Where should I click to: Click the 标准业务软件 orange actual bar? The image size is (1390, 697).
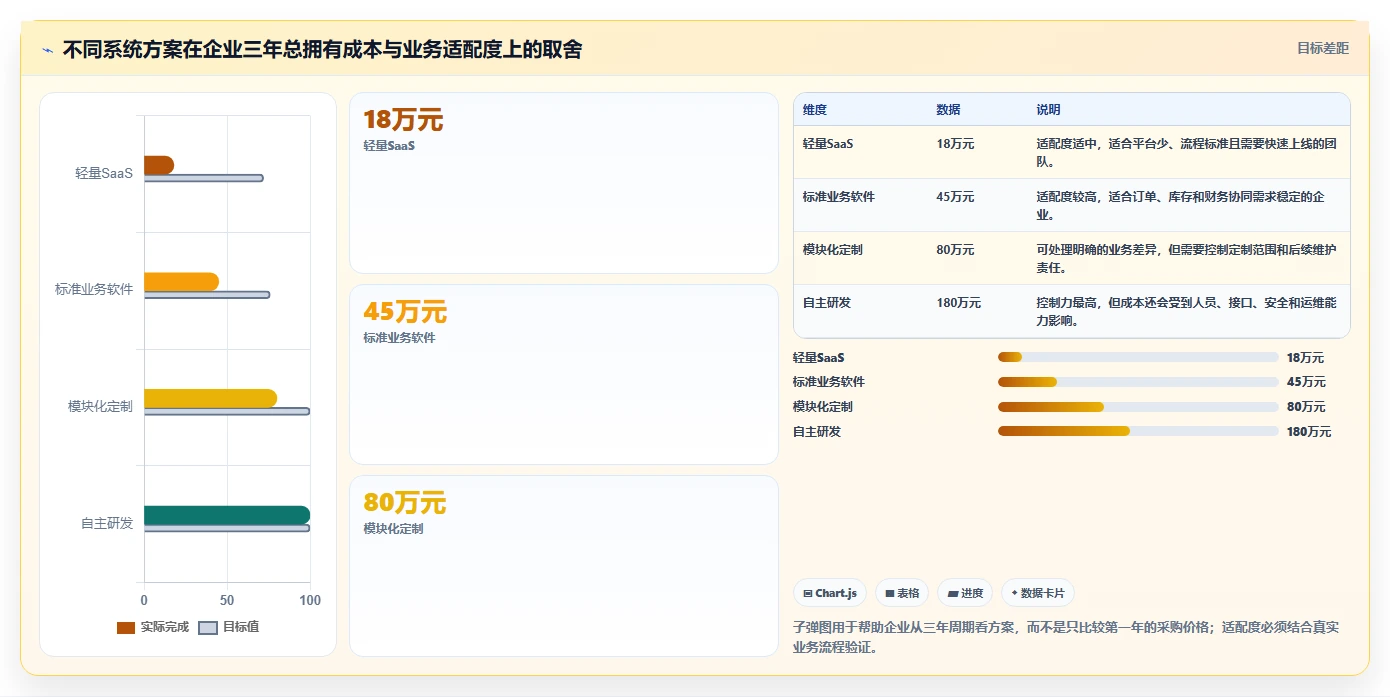pos(181,282)
